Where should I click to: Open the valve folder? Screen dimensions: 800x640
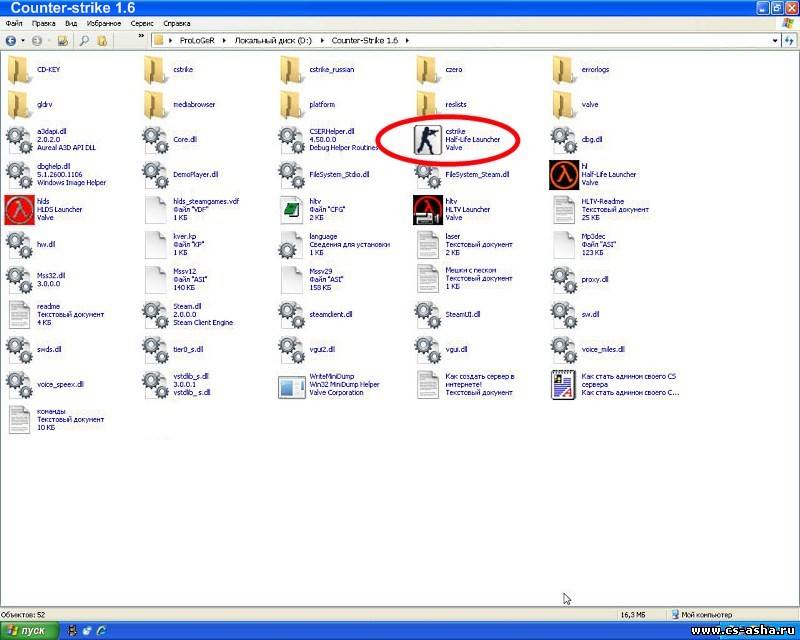pos(565,104)
